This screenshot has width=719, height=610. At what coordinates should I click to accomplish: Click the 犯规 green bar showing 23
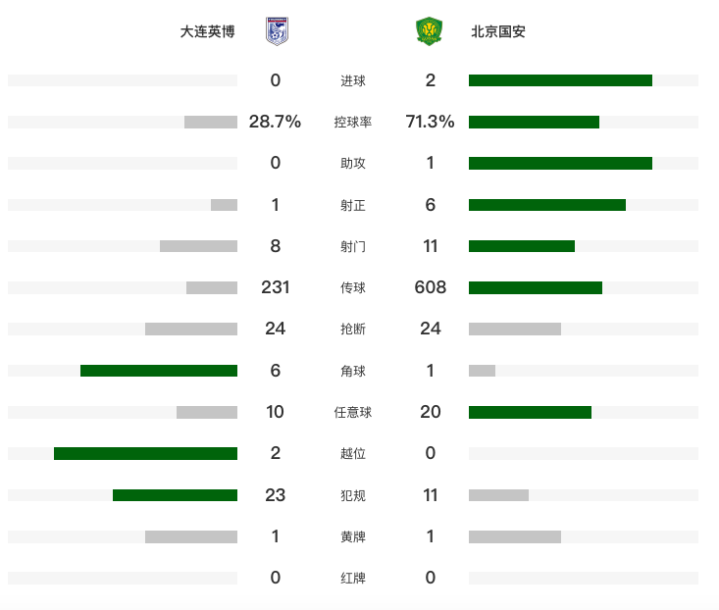[175, 495]
